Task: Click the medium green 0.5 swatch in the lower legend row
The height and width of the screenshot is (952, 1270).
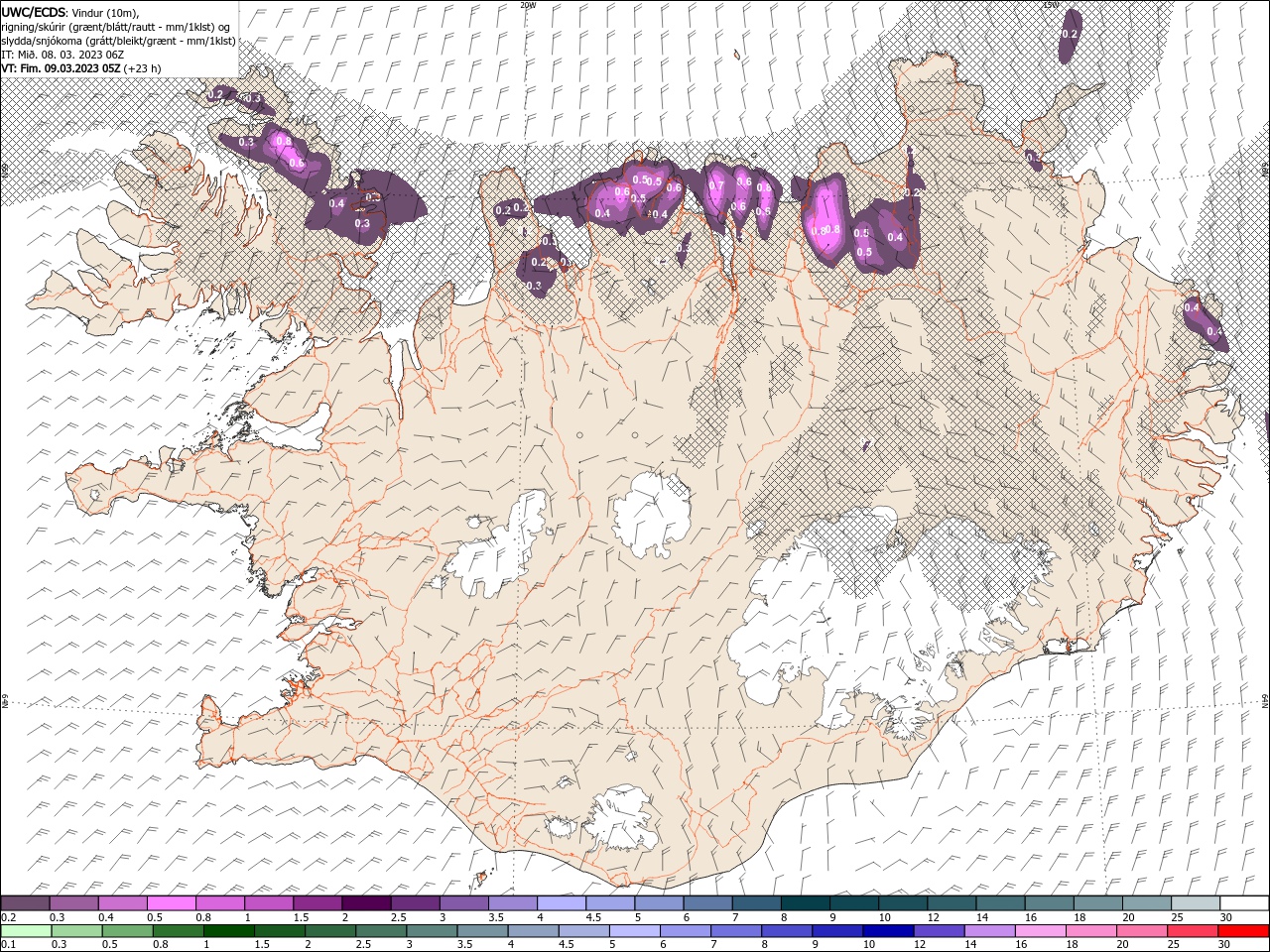Action: click(127, 930)
